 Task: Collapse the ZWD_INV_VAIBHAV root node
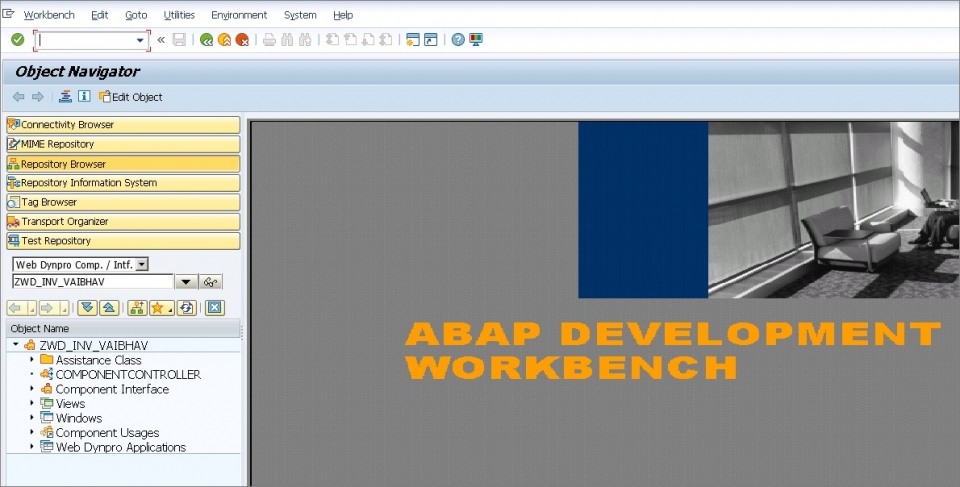point(16,345)
